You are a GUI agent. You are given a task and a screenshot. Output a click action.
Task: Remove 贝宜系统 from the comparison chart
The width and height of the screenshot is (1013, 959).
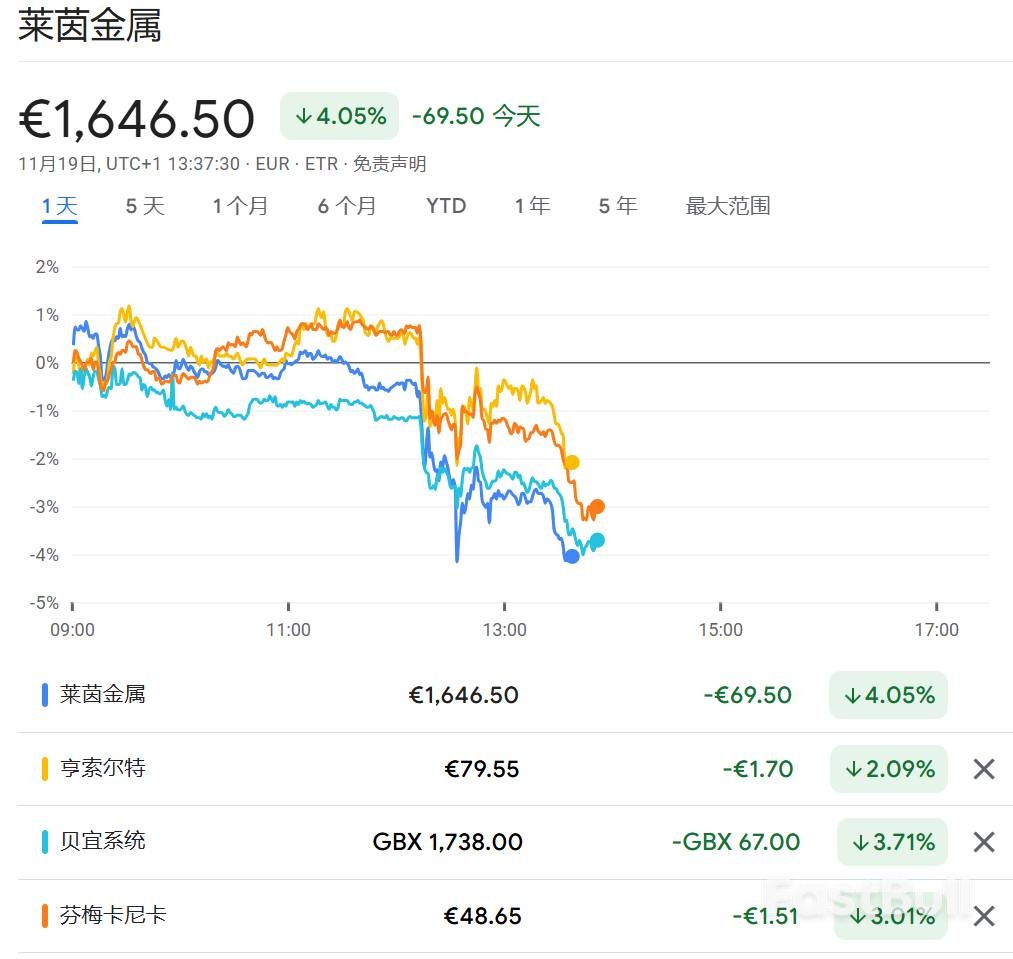(x=983, y=842)
